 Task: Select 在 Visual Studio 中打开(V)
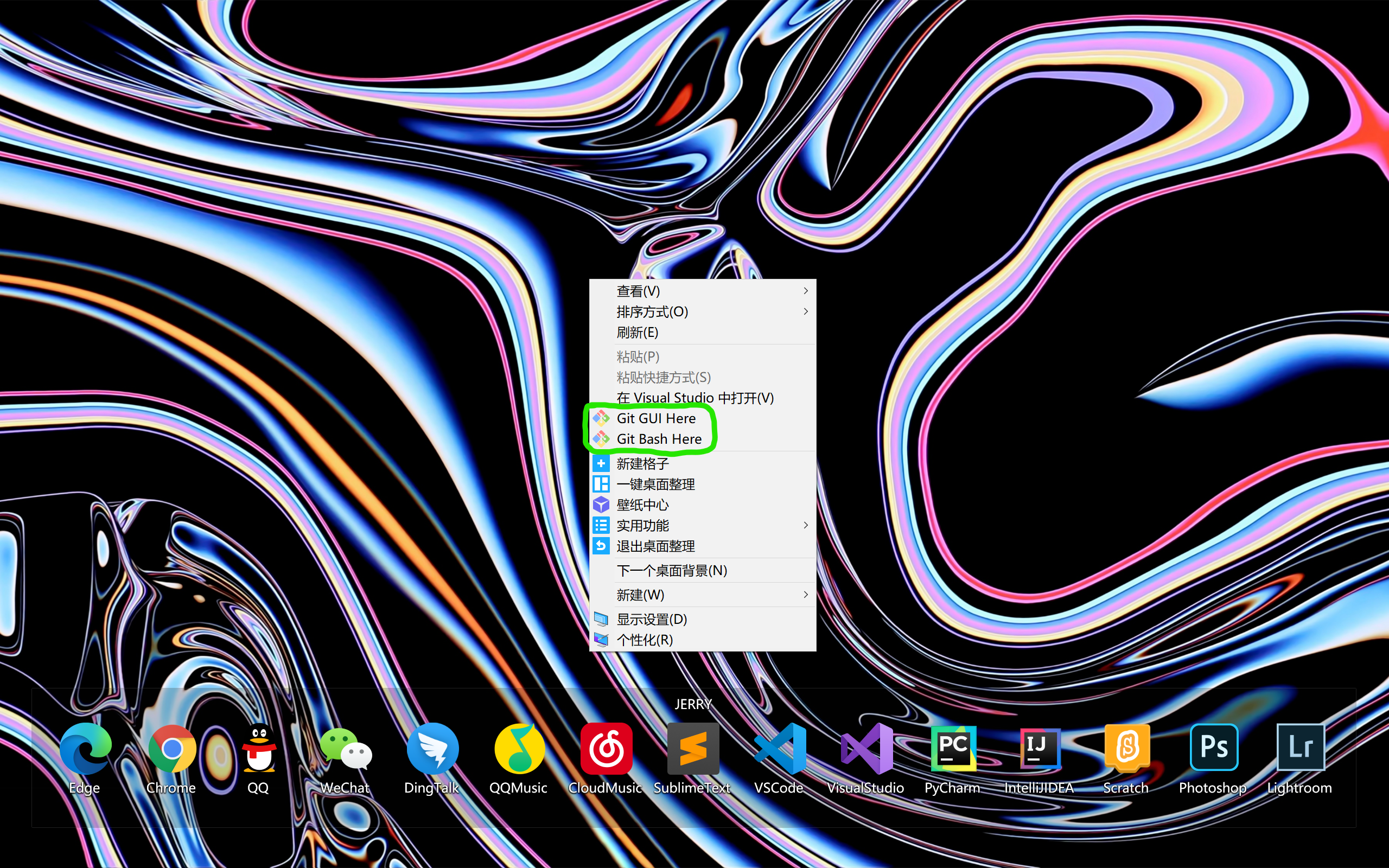coord(703,398)
